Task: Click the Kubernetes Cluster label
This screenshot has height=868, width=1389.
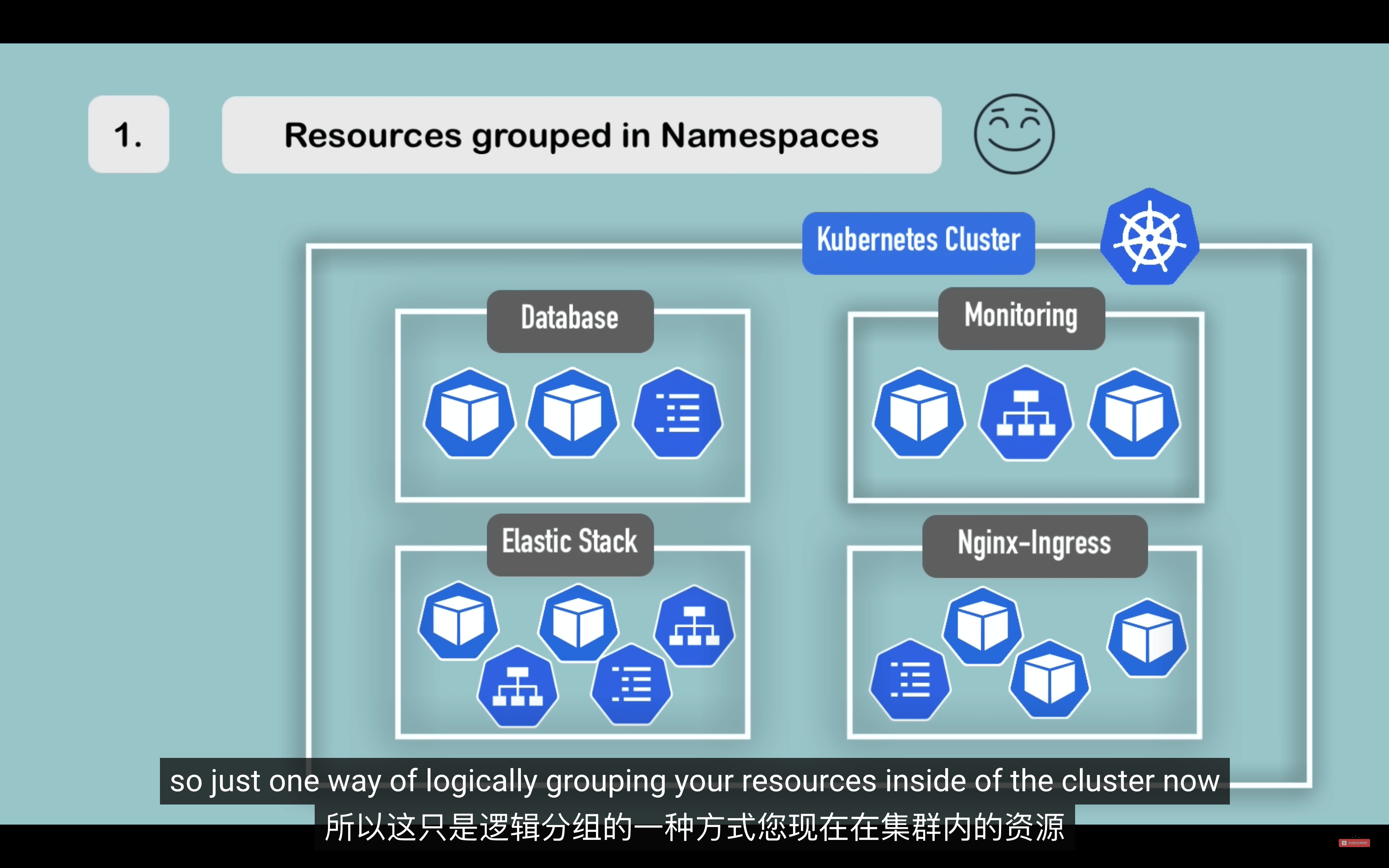Action: (918, 243)
